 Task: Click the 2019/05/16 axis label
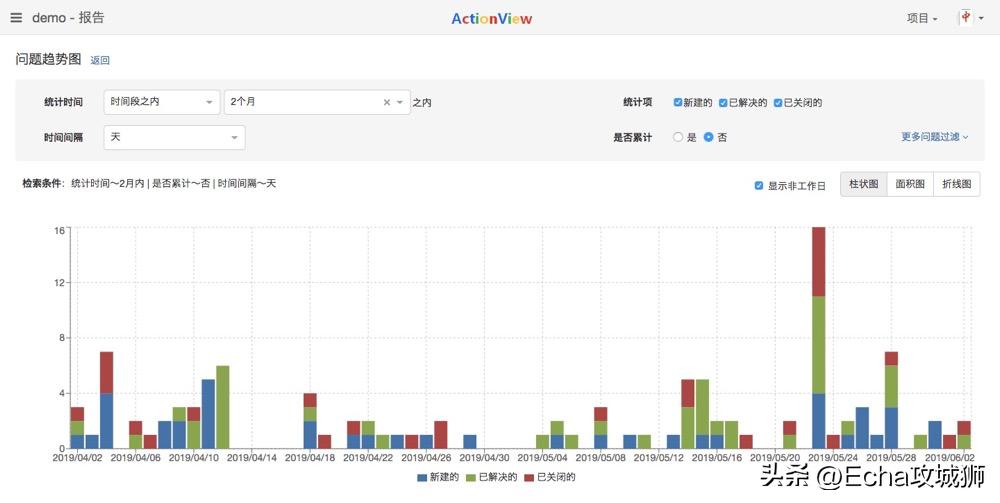click(x=717, y=458)
